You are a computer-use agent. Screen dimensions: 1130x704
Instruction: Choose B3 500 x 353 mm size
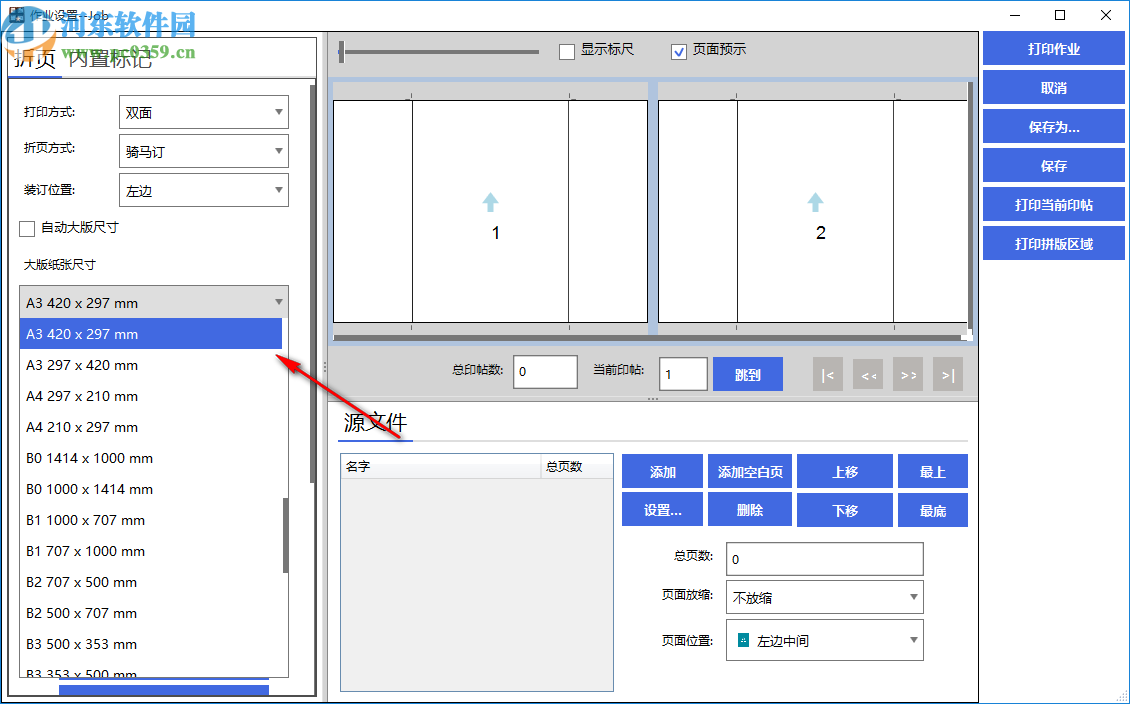tap(151, 643)
